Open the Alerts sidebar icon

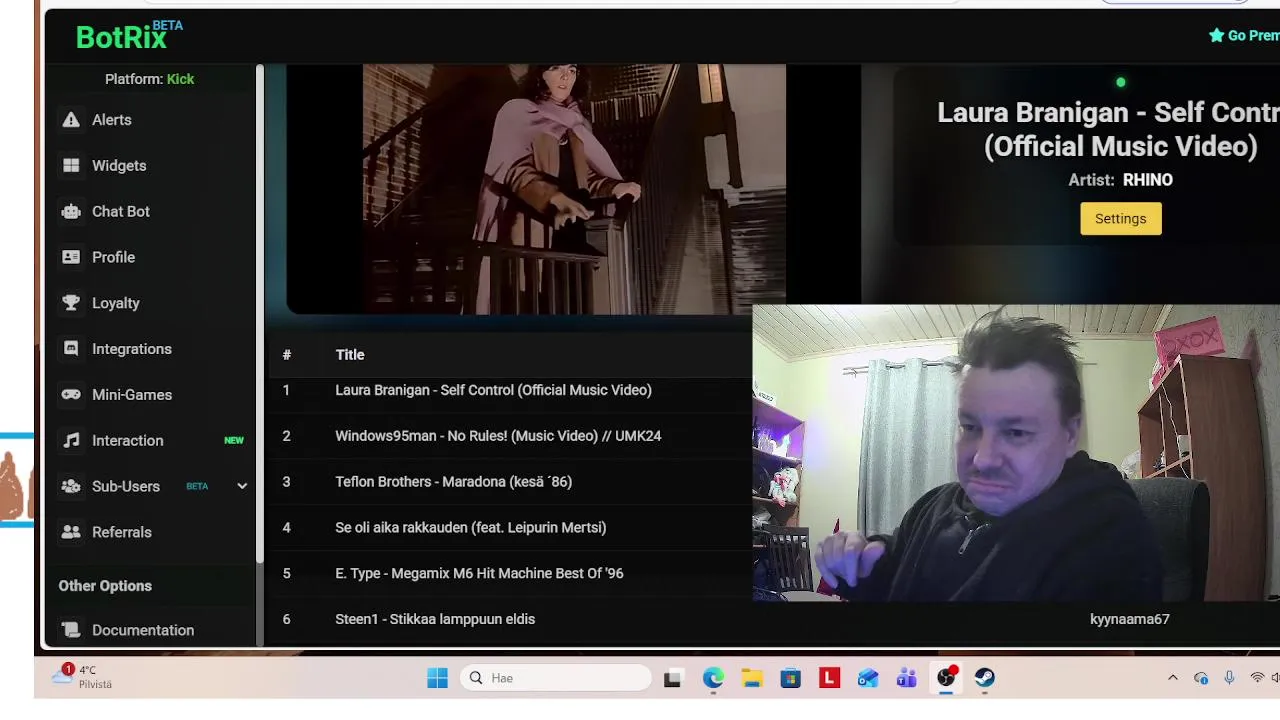click(x=71, y=120)
